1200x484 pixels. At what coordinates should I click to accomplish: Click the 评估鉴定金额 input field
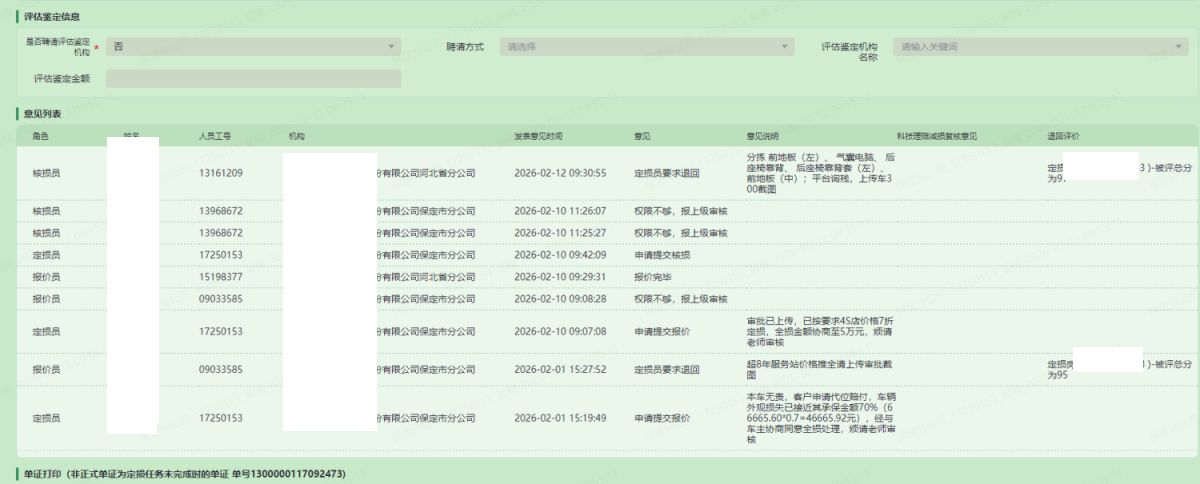point(252,78)
